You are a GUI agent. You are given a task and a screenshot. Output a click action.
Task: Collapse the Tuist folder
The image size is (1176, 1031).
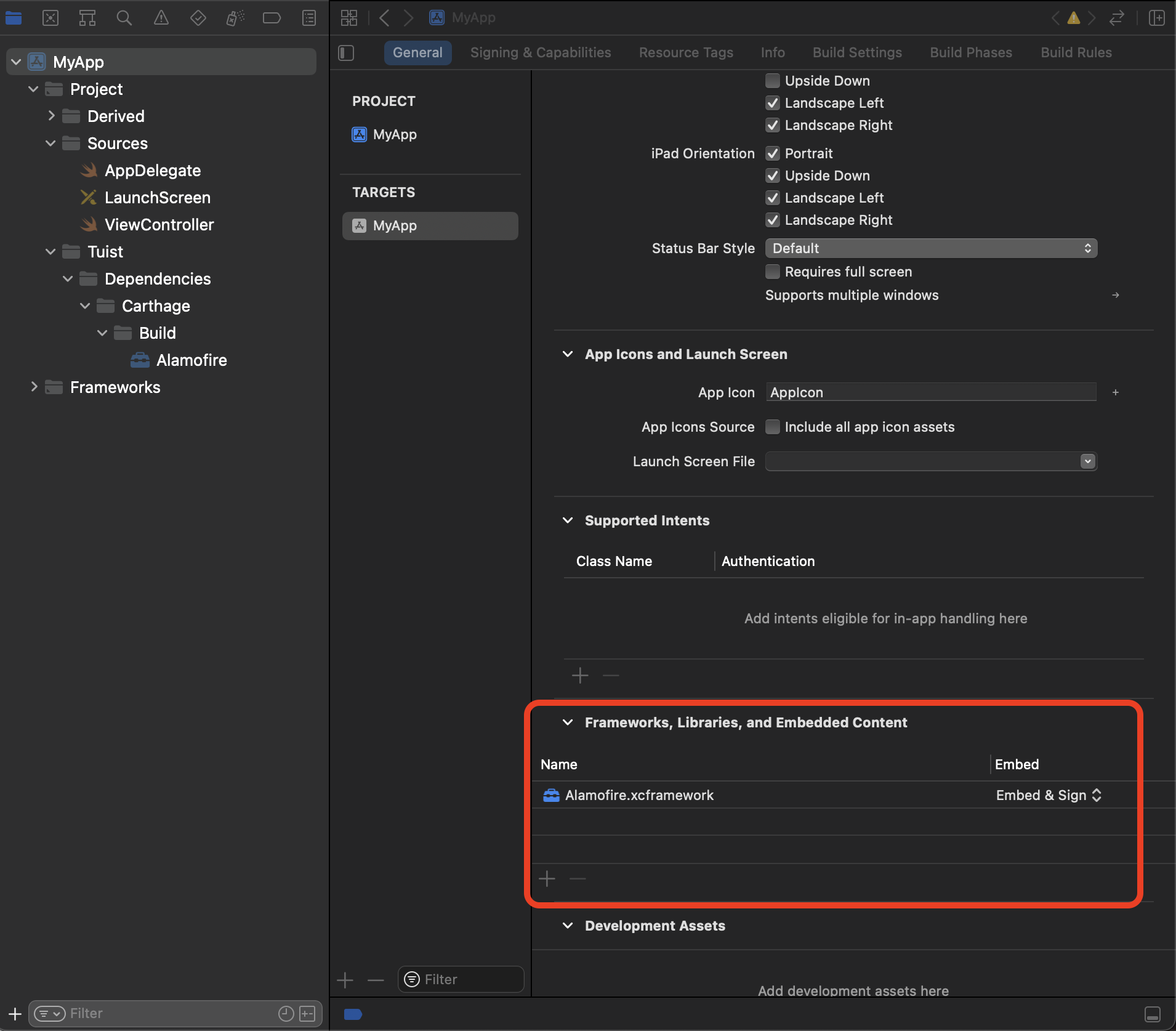pyautogui.click(x=50, y=252)
